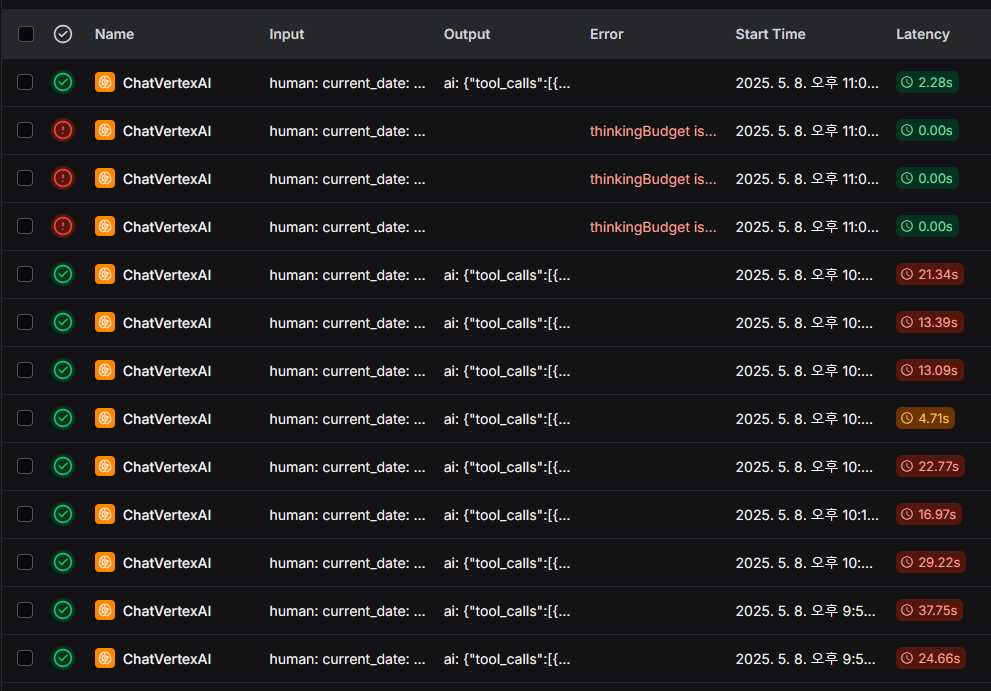Click the Input cell of the 29.22s run
Screen dimensions: 991x691
pos(348,563)
